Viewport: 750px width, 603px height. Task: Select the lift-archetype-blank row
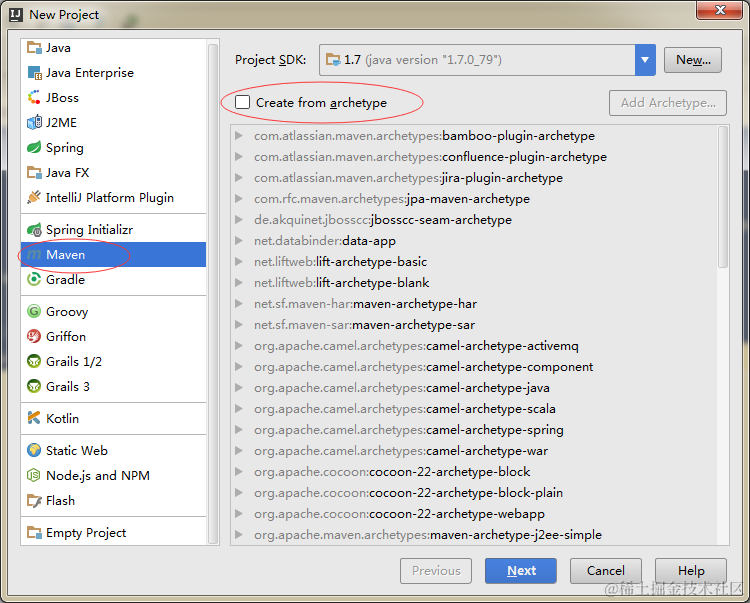coord(474,283)
